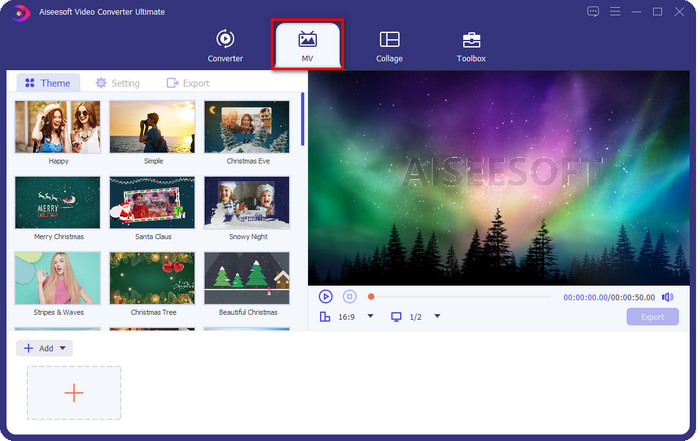Choose the Christmas Eve theme
Viewport: 700px width, 441px height.
247,127
